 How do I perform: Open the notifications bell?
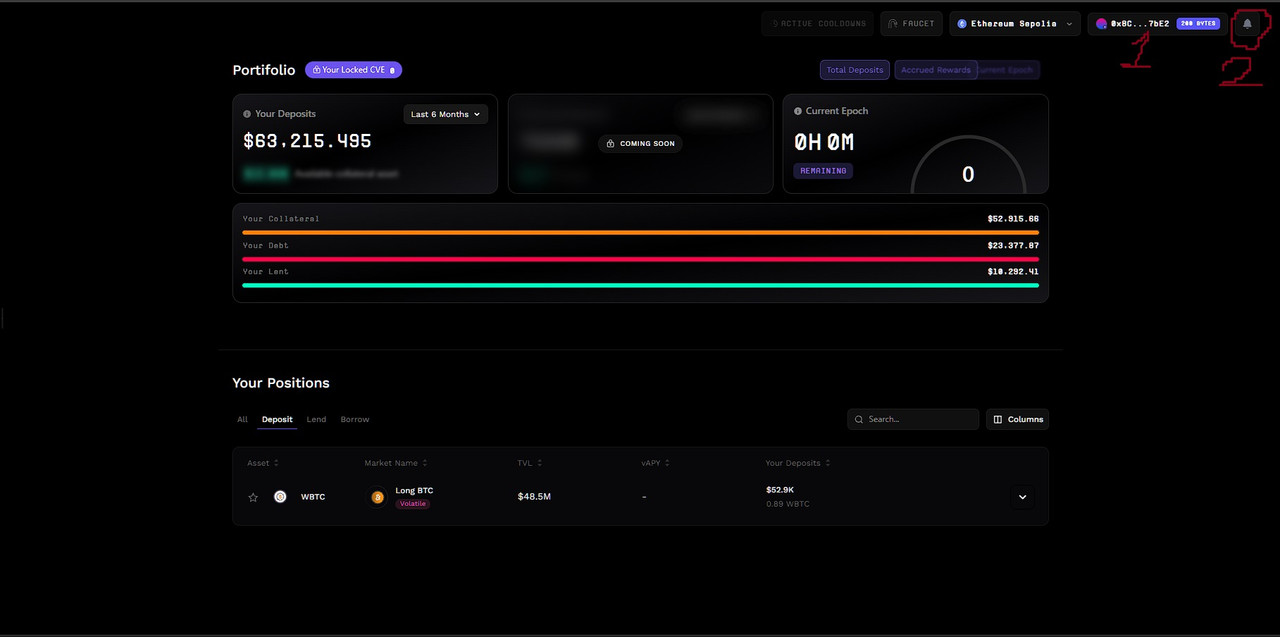click(x=1247, y=24)
